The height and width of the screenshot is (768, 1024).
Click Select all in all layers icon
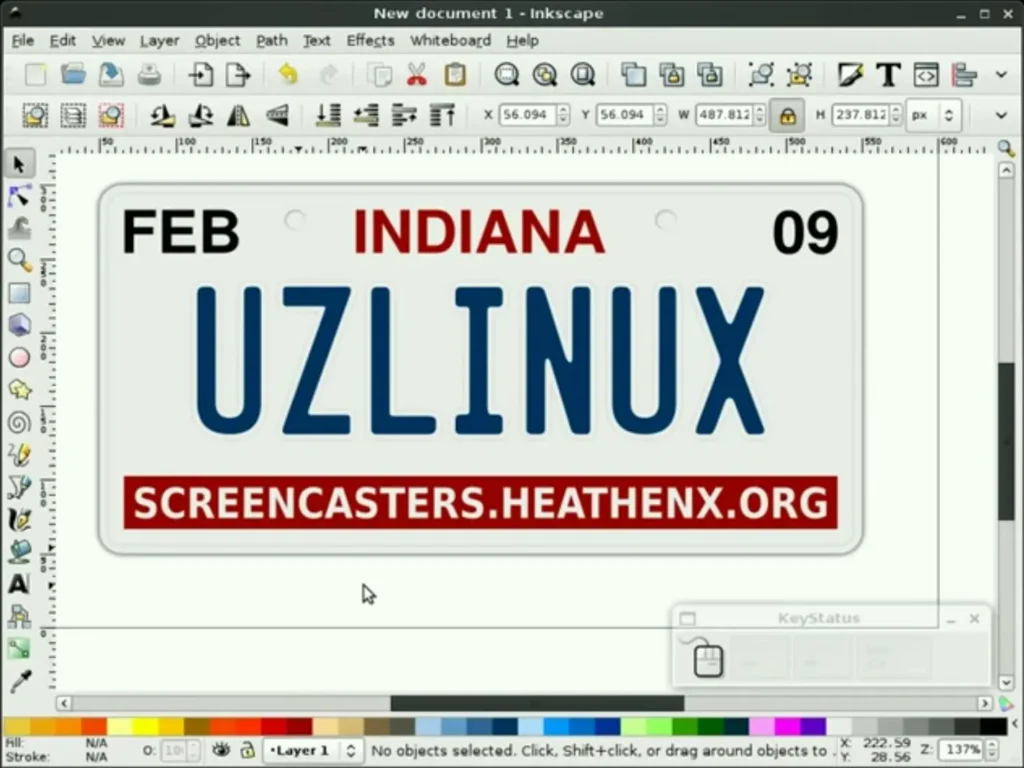pos(73,116)
